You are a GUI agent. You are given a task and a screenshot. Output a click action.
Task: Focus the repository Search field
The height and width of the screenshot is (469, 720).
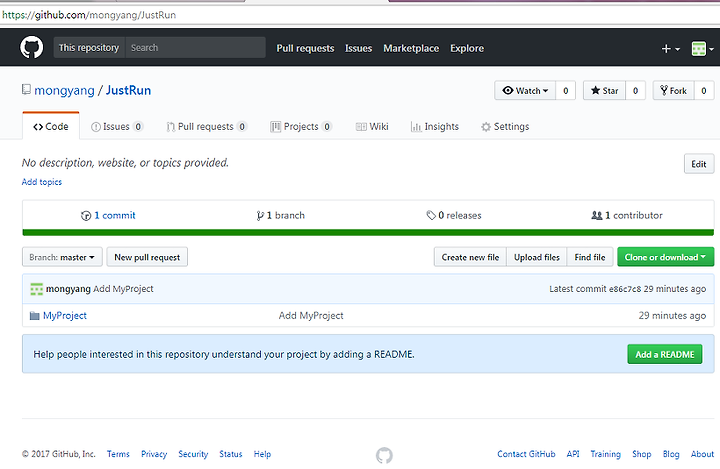click(x=196, y=48)
